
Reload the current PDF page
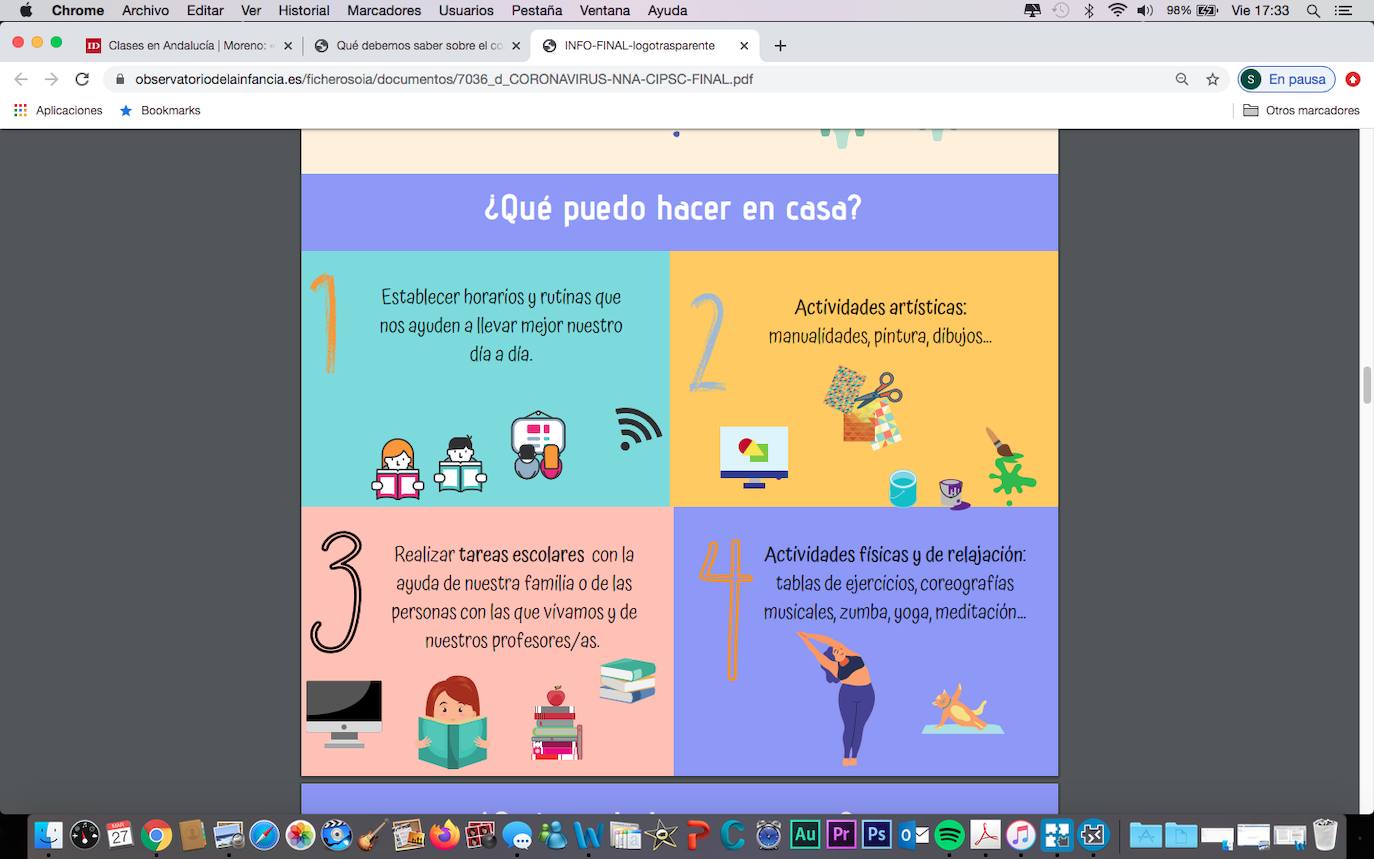coord(82,79)
